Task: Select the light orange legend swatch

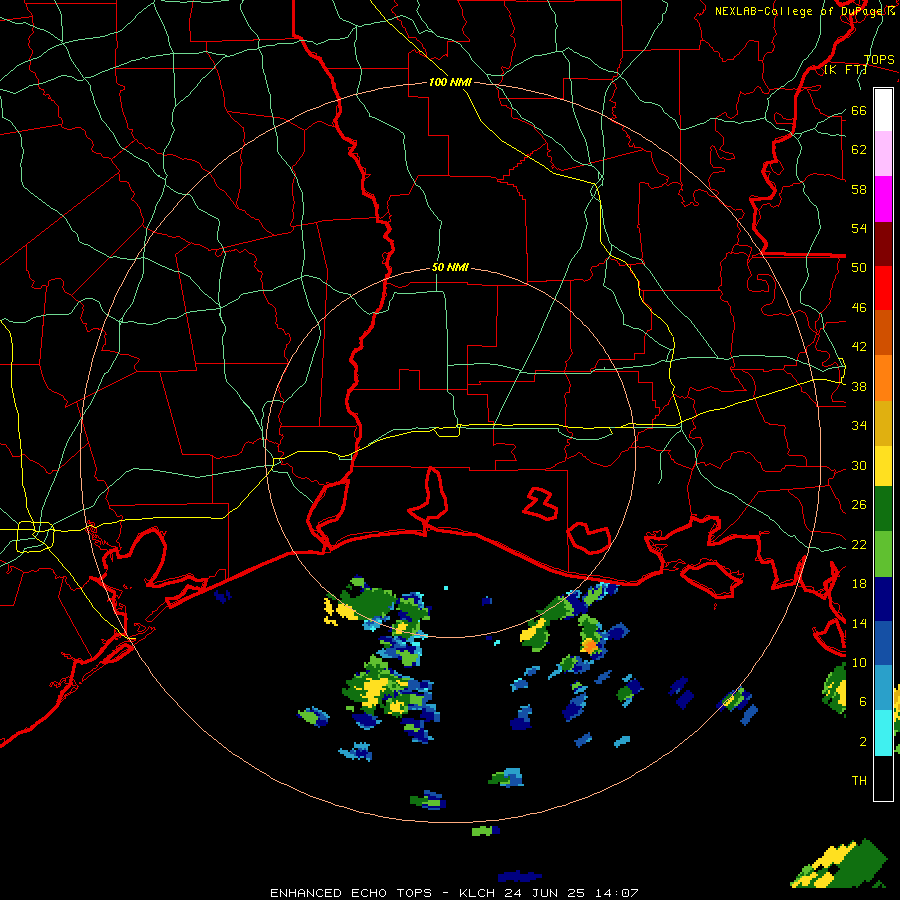Action: pyautogui.click(x=883, y=378)
